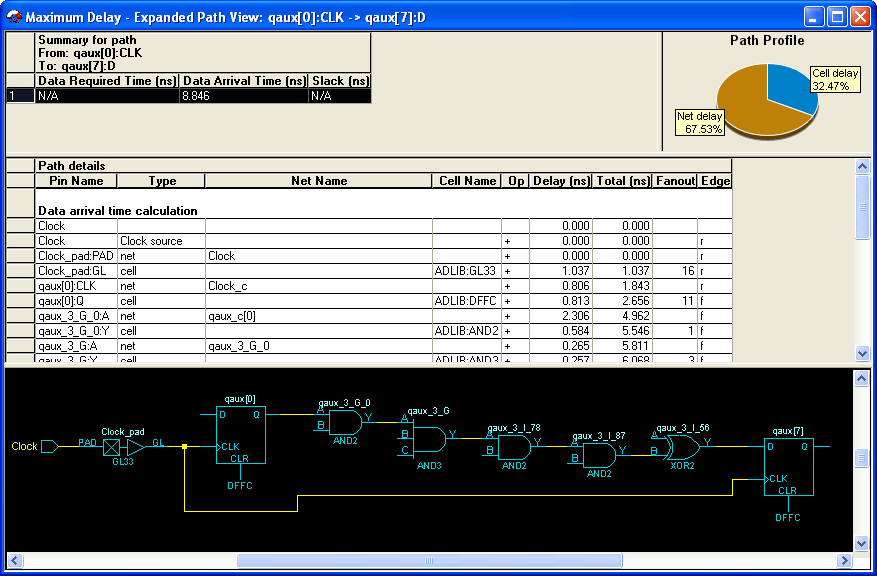Click the schematic horizontal scroll thumb
Viewport: 877px width, 576px height.
point(430,560)
